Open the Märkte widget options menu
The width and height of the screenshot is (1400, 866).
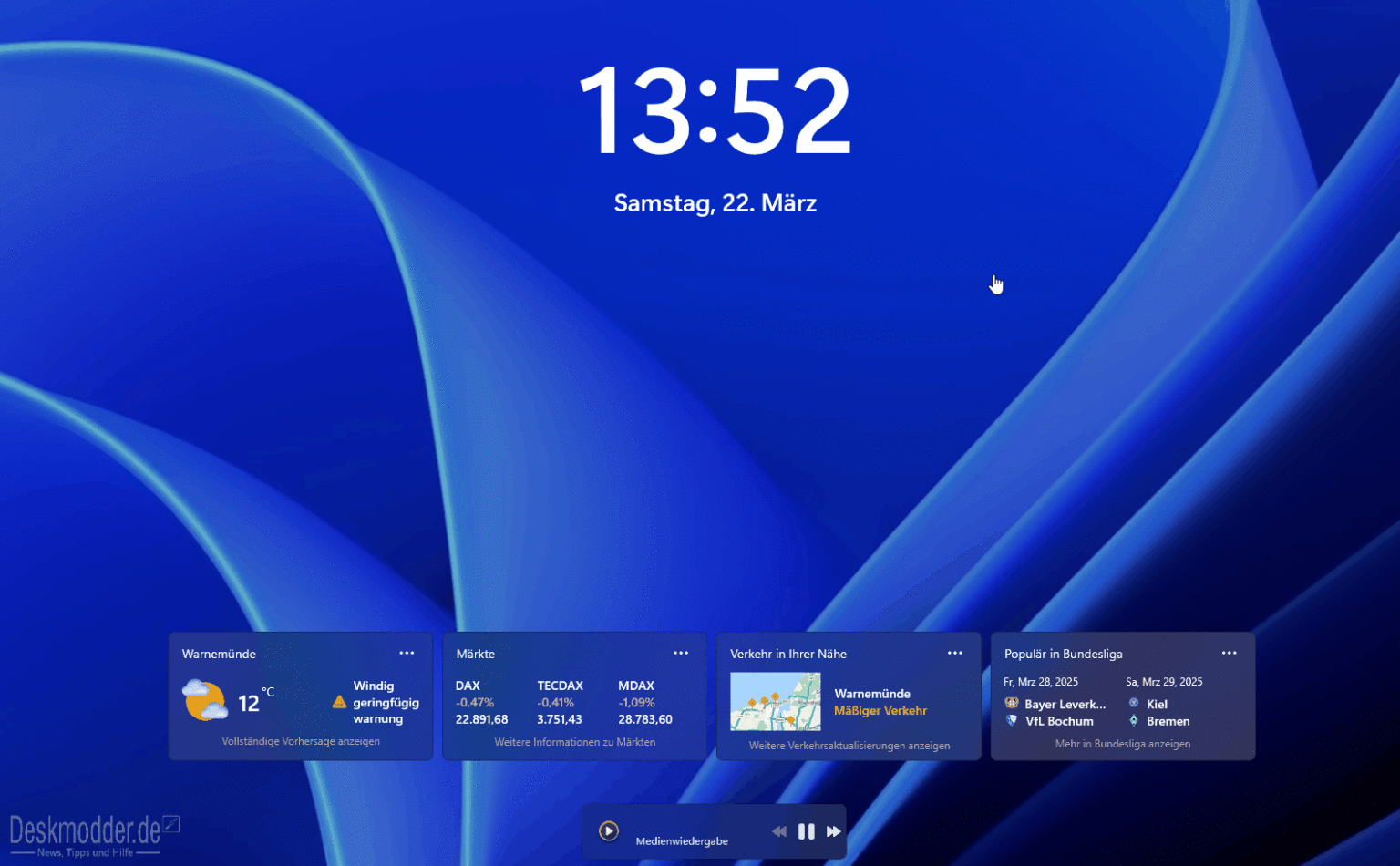(681, 653)
